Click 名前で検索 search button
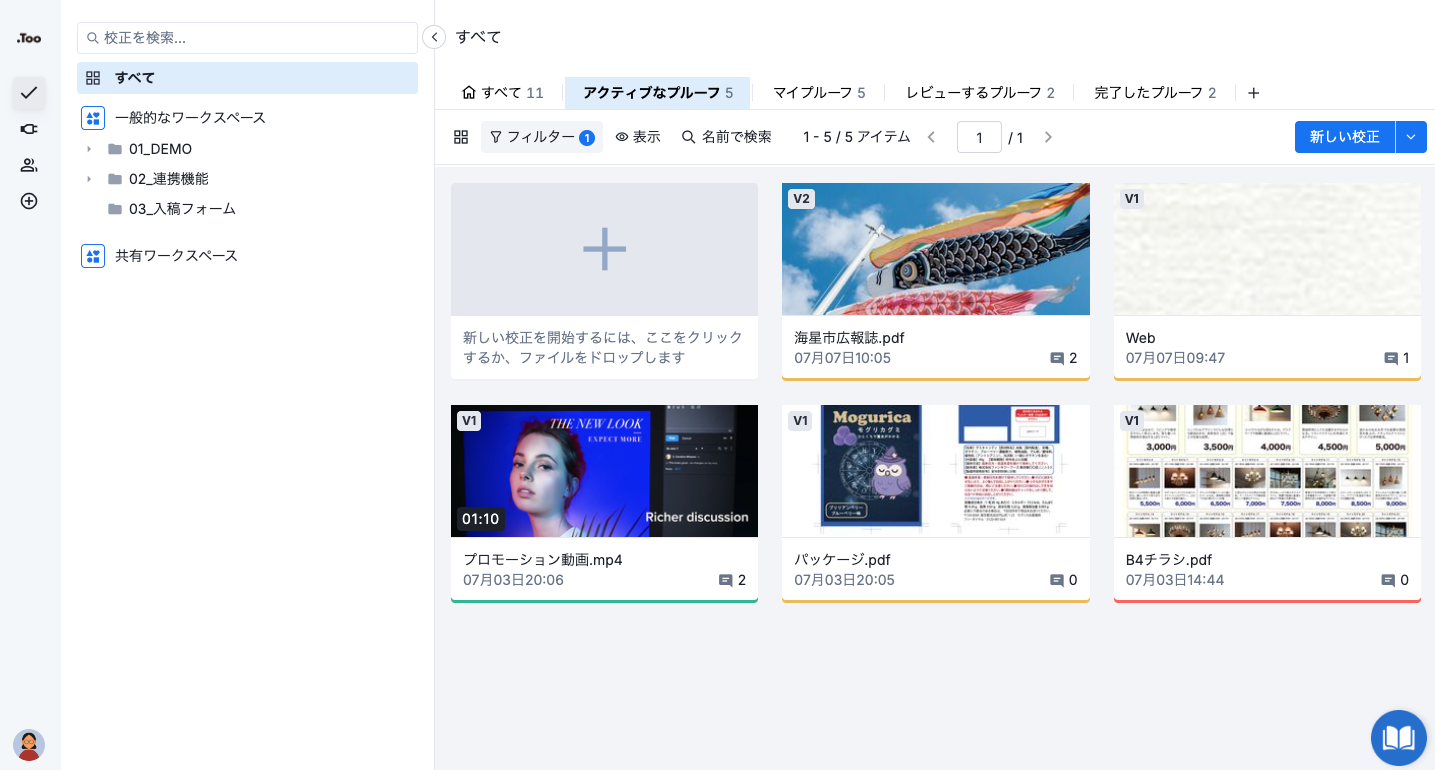 727,137
